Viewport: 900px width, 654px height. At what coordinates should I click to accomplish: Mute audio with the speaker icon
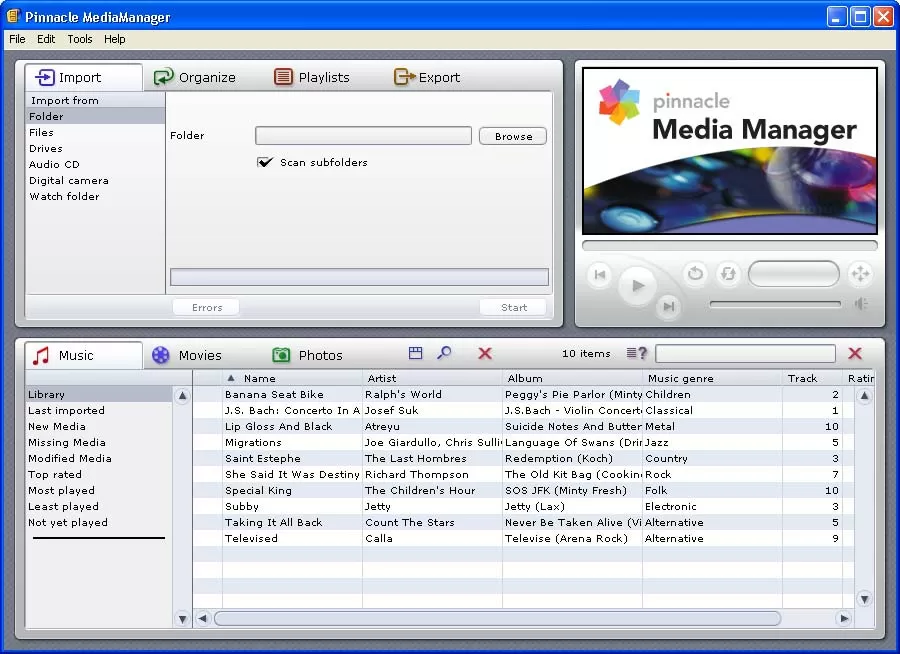tap(860, 304)
